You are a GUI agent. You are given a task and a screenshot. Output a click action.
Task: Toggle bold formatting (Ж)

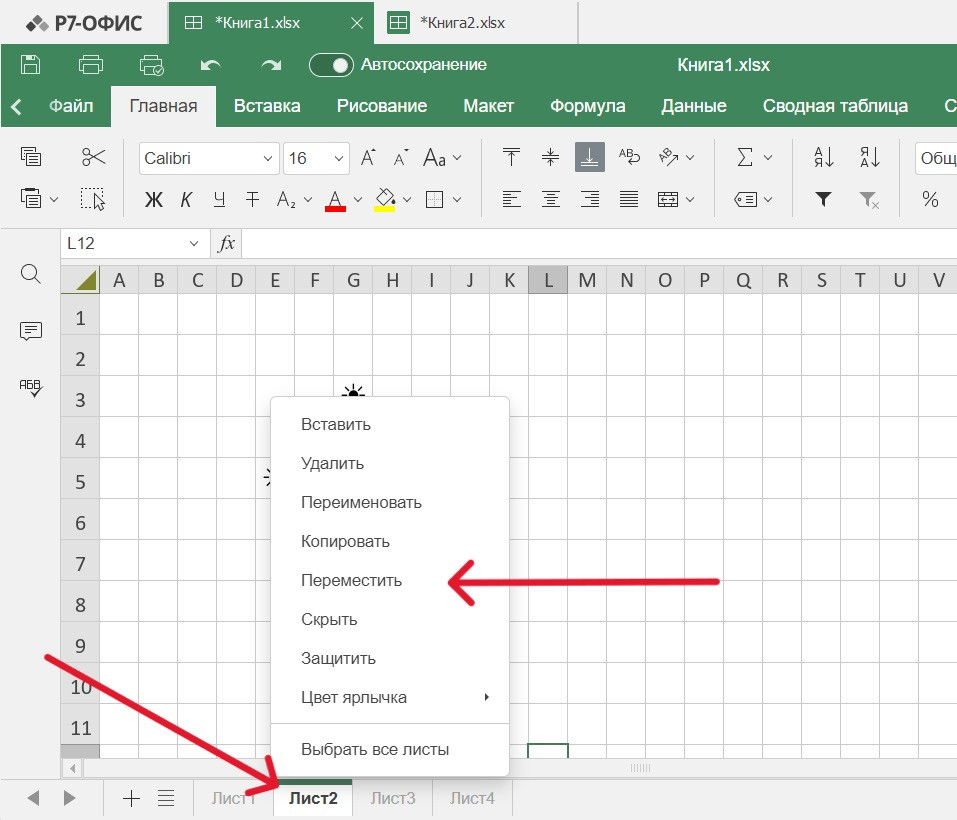[153, 199]
